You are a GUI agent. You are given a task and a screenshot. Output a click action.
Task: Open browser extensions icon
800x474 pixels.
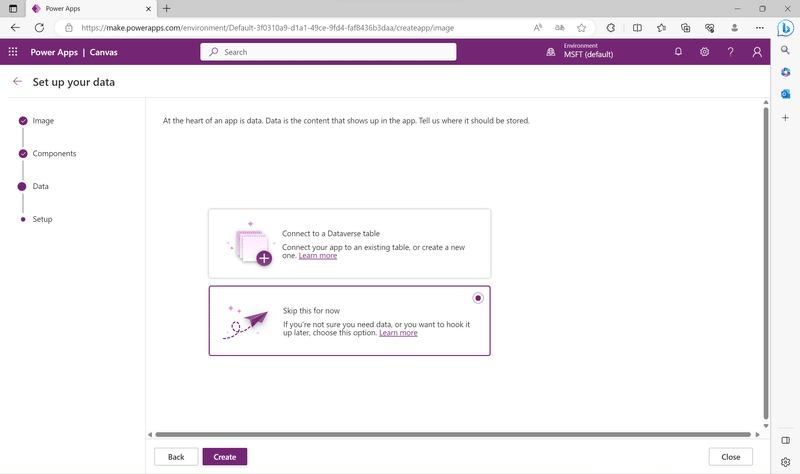pyautogui.click(x=611, y=28)
